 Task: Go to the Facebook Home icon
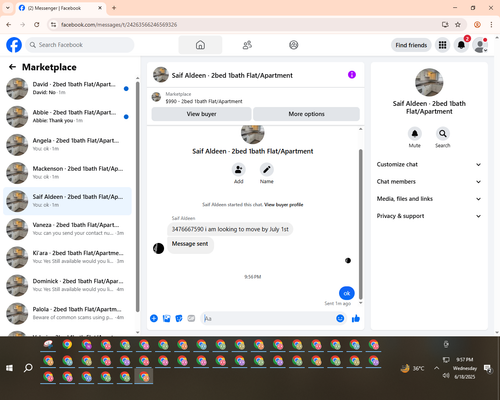click(x=200, y=45)
